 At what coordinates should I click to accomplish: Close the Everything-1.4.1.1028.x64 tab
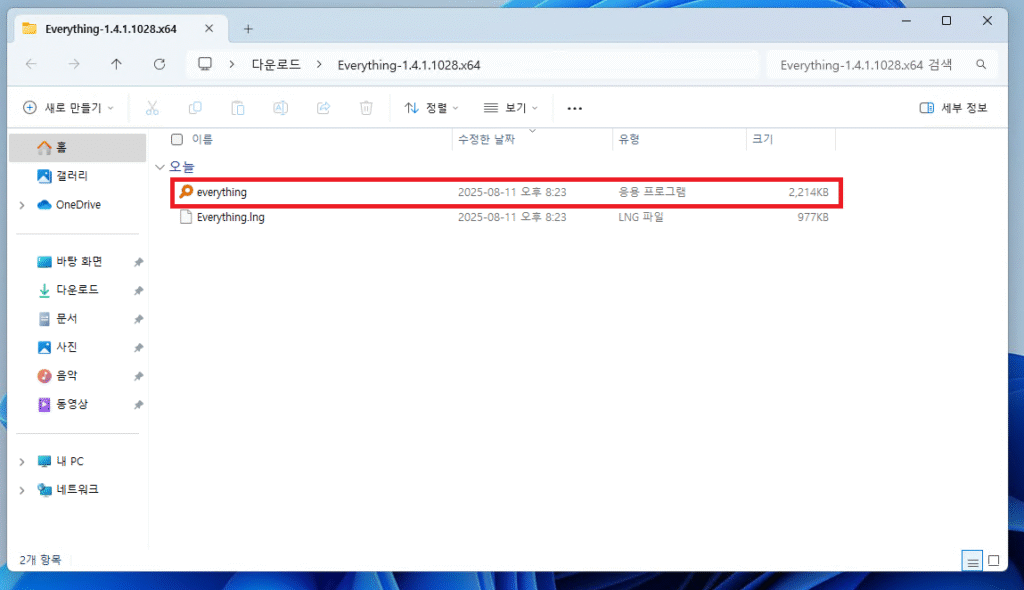click(209, 29)
